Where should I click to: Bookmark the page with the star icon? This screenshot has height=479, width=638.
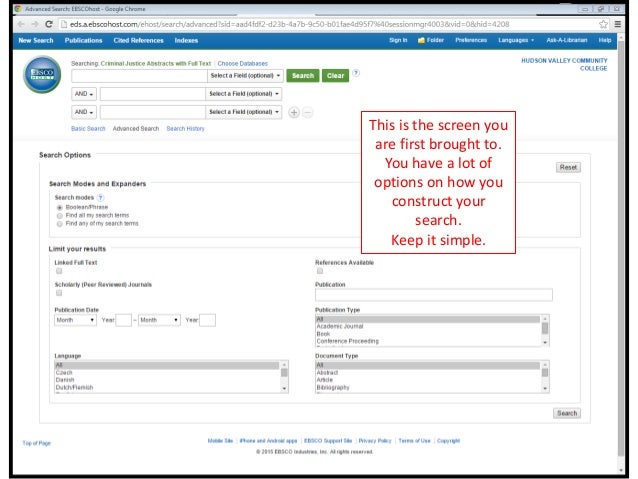pyautogui.click(x=603, y=24)
